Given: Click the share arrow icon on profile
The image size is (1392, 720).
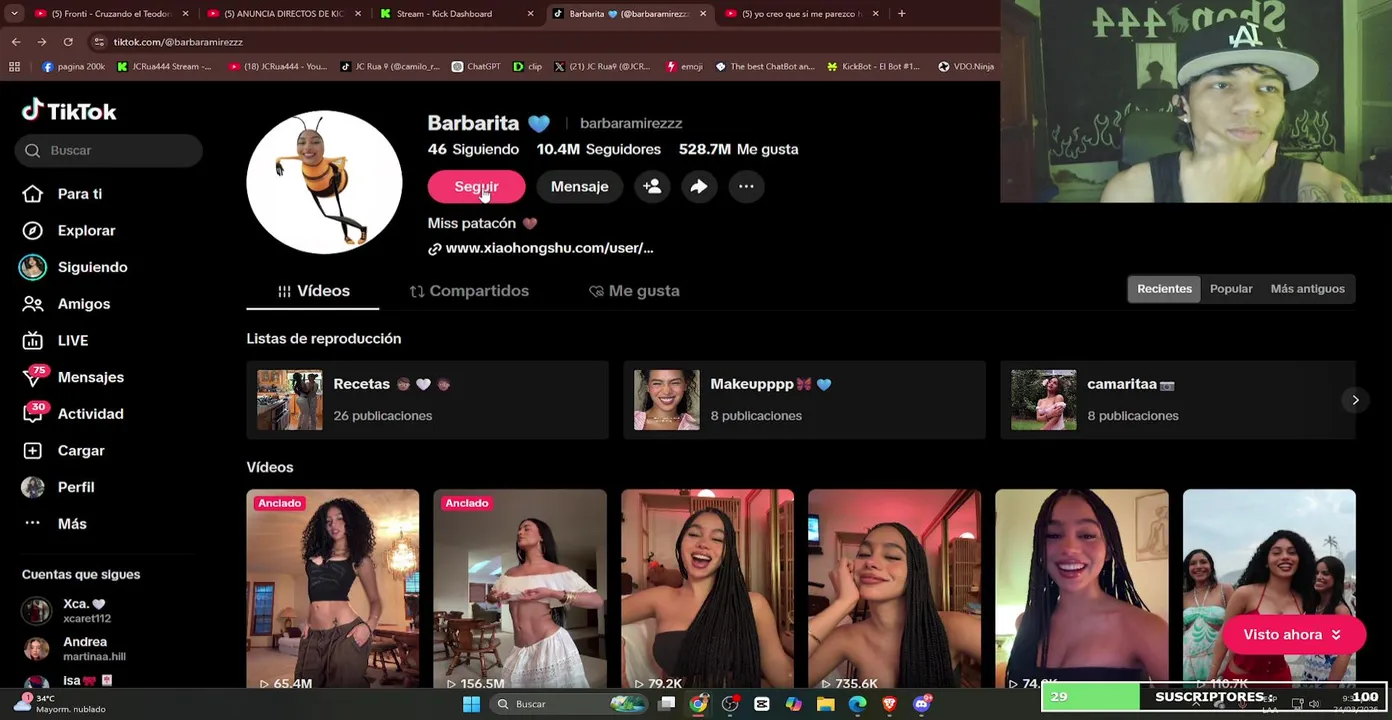Looking at the screenshot, I should tap(699, 187).
